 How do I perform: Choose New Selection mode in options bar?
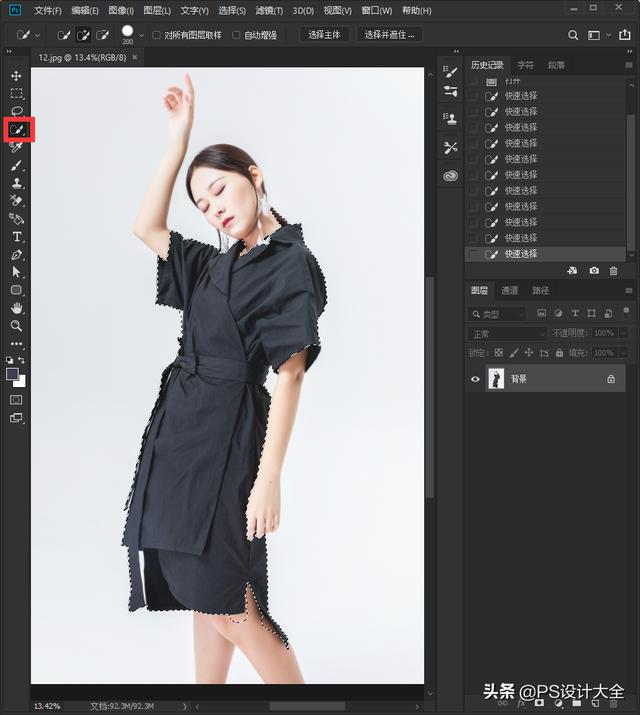click(63, 35)
